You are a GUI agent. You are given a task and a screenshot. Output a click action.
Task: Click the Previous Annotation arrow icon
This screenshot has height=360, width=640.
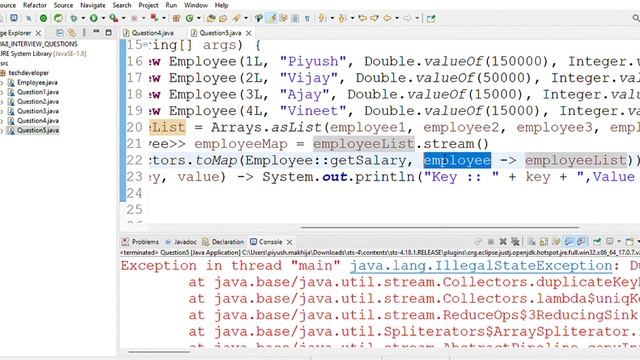point(342,18)
